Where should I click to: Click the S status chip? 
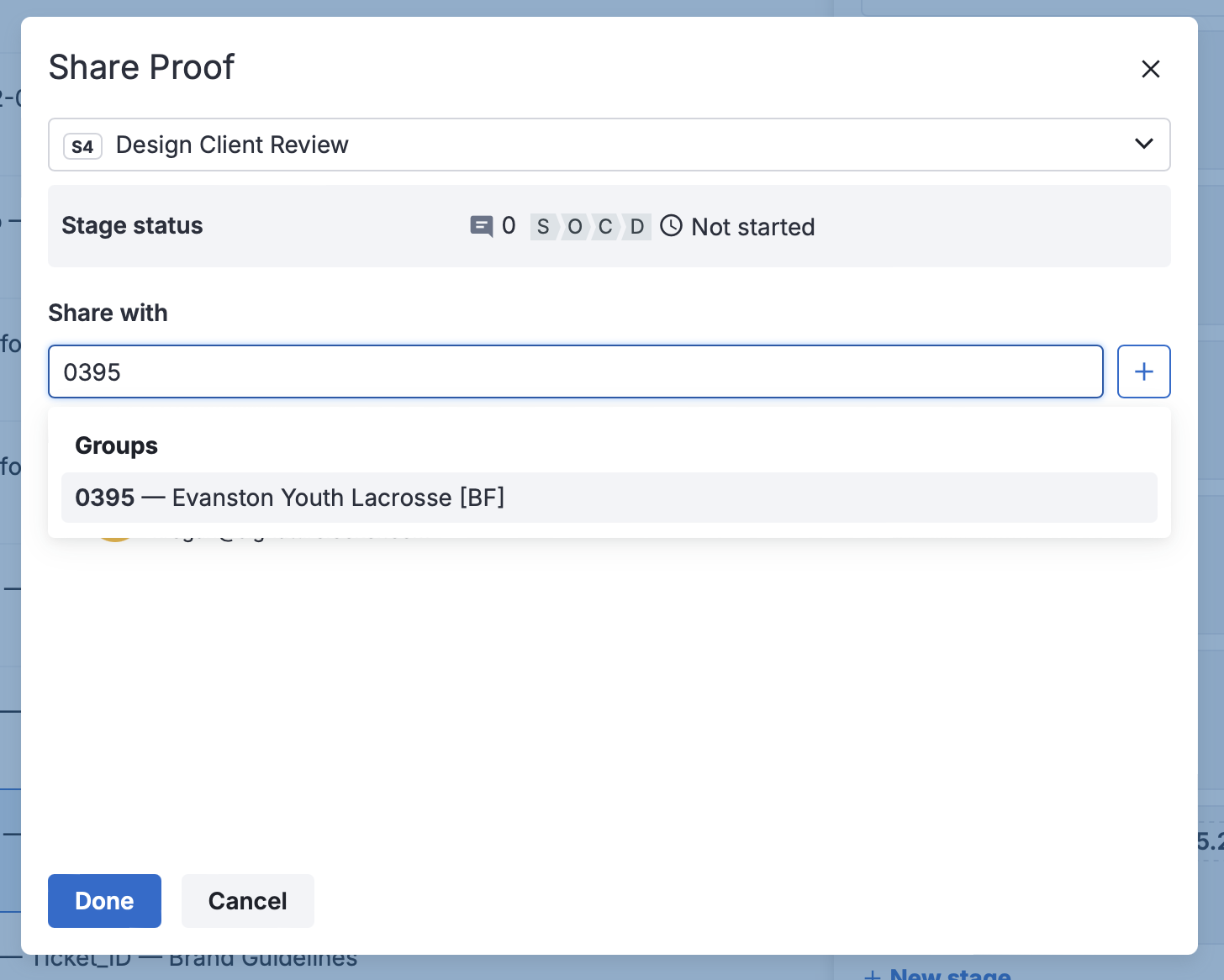point(543,227)
